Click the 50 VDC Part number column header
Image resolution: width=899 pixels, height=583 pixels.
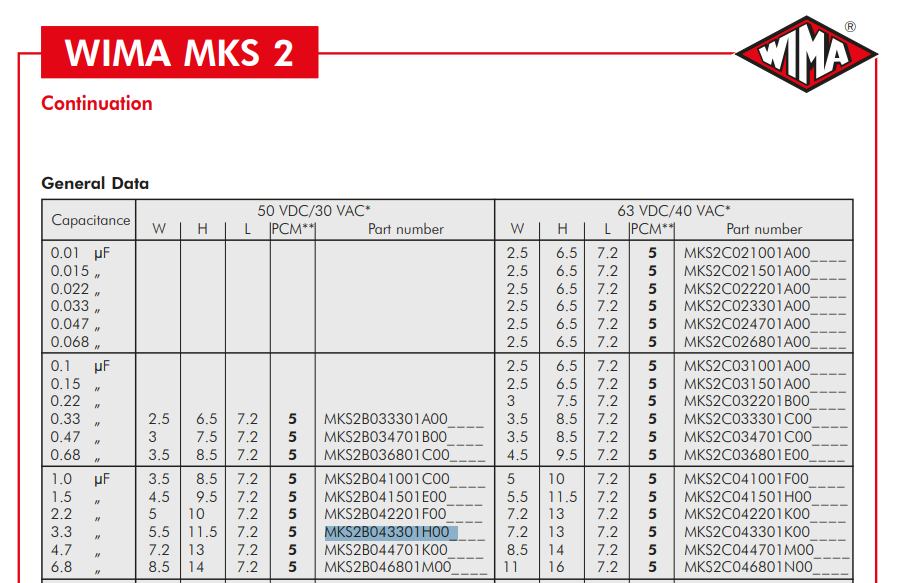point(406,229)
